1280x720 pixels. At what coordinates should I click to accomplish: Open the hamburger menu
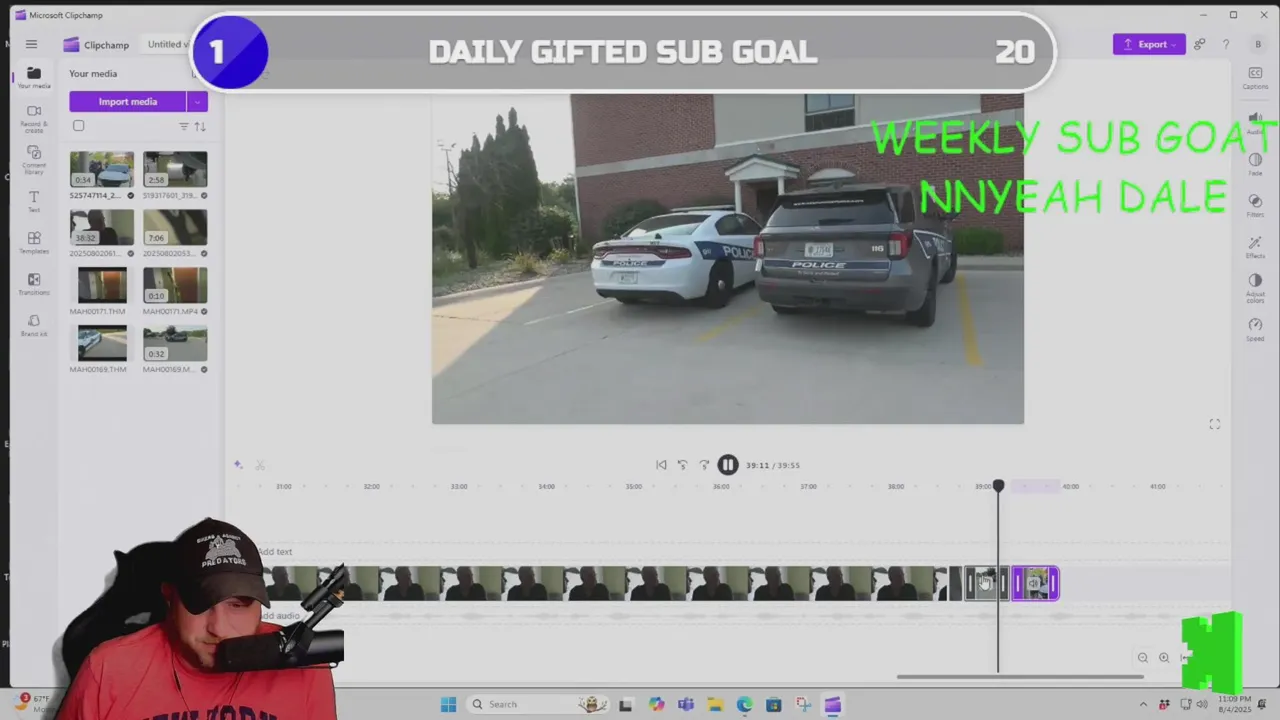31,44
